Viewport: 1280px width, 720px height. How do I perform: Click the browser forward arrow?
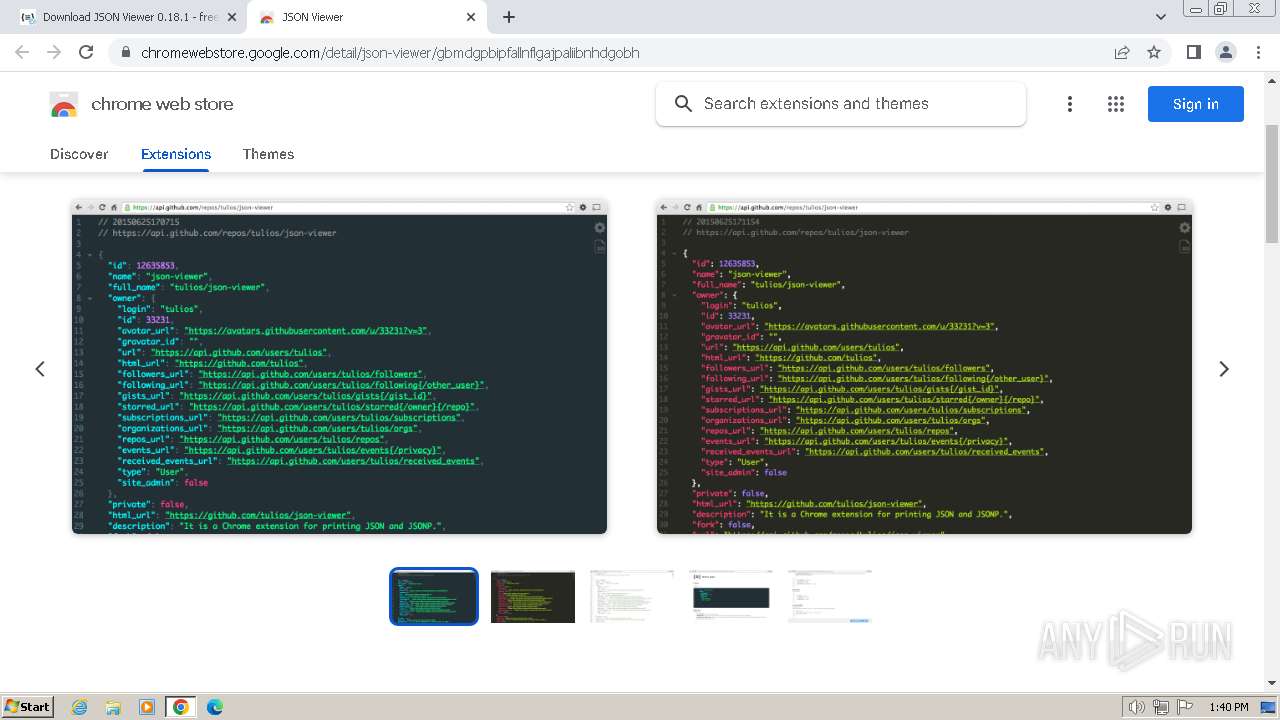pyautogui.click(x=54, y=52)
